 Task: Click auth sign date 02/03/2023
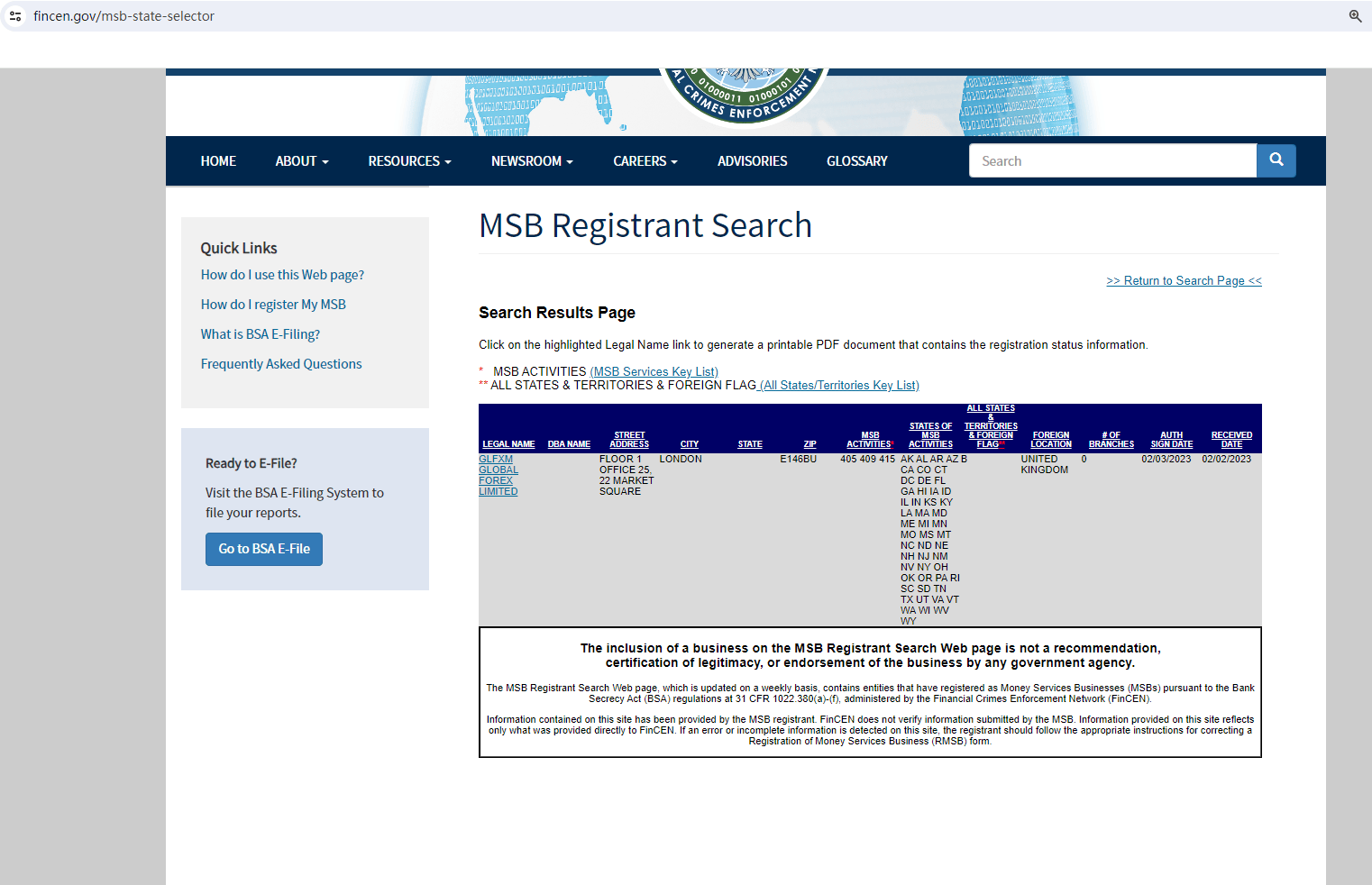coord(1166,460)
